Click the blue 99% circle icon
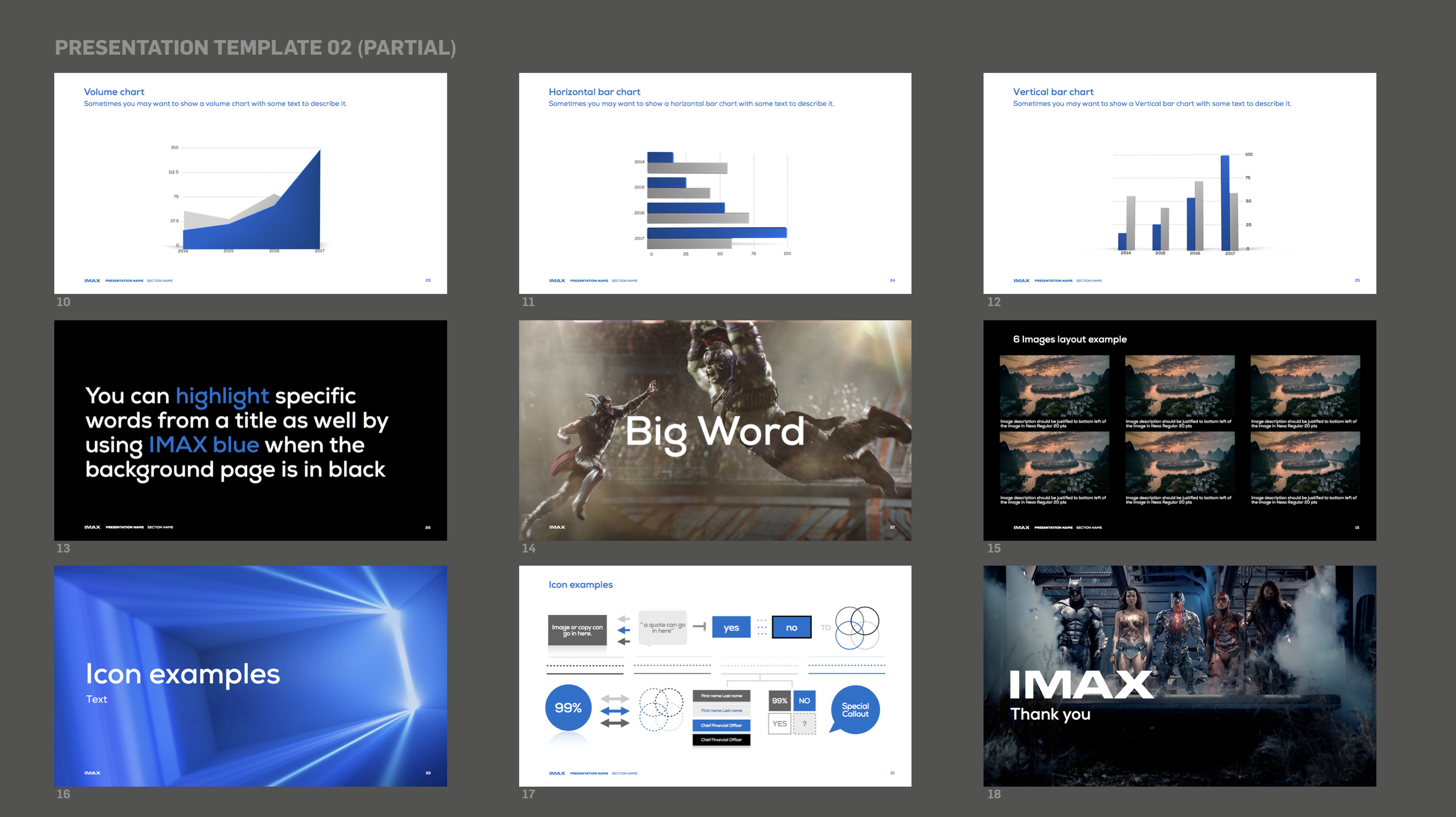Image resolution: width=1456 pixels, height=817 pixels. pos(568,708)
